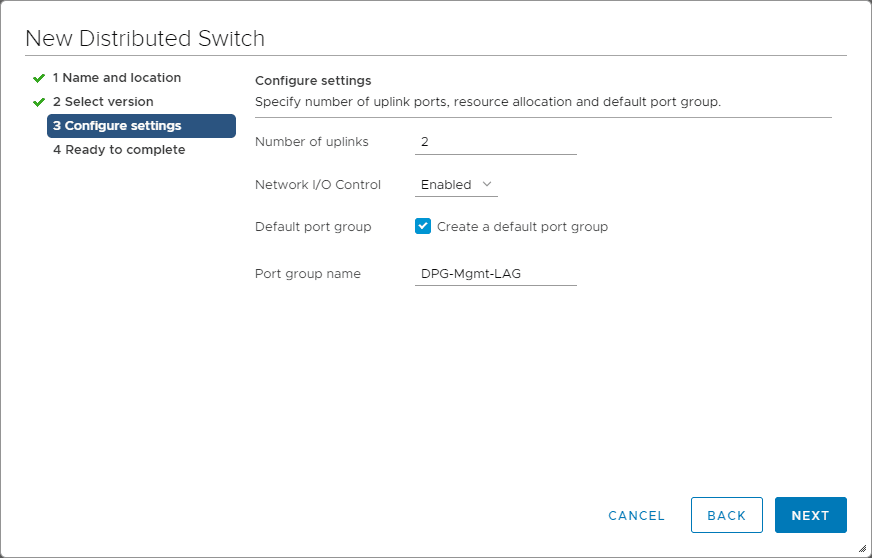Focus the Number of uplinks field
The height and width of the screenshot is (558, 872).
pos(496,142)
